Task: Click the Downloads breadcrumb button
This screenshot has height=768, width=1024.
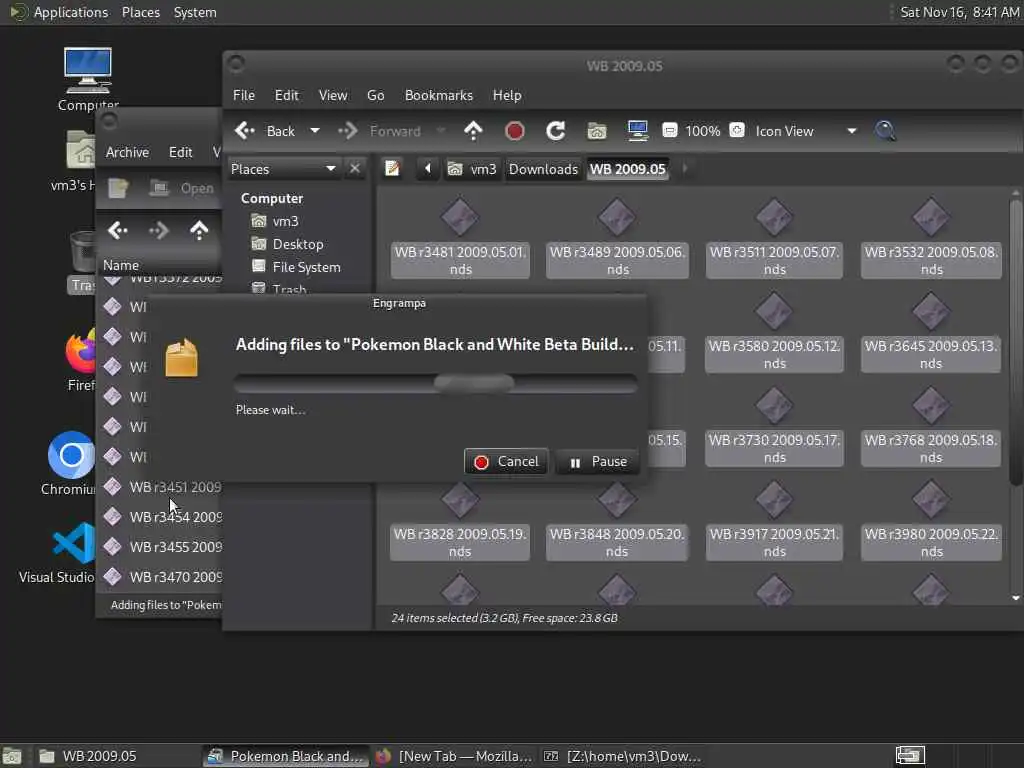Action: [543, 169]
